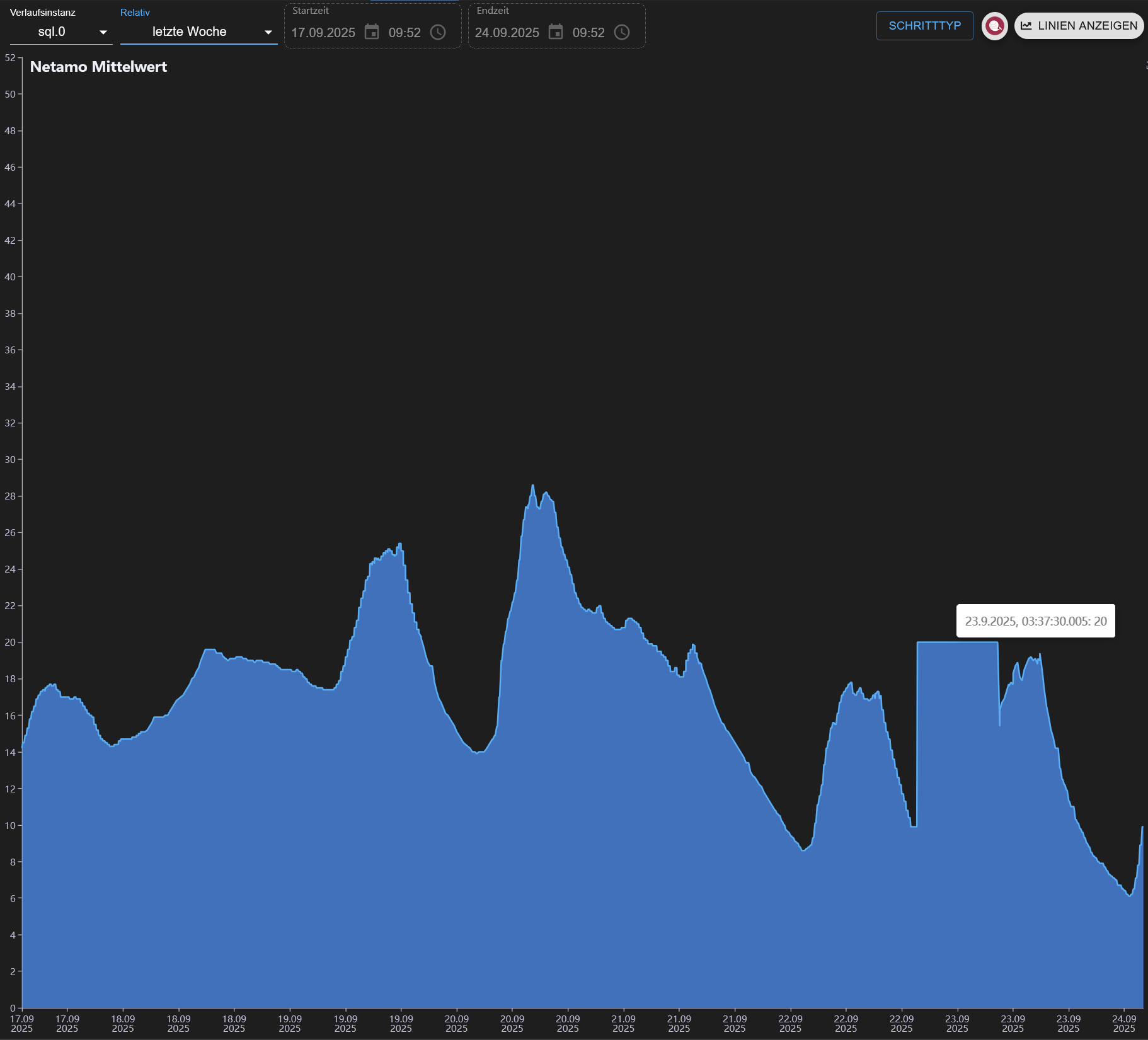Click the 24.09 2025 x-axis label
1148x1040 pixels.
(x=1124, y=1024)
